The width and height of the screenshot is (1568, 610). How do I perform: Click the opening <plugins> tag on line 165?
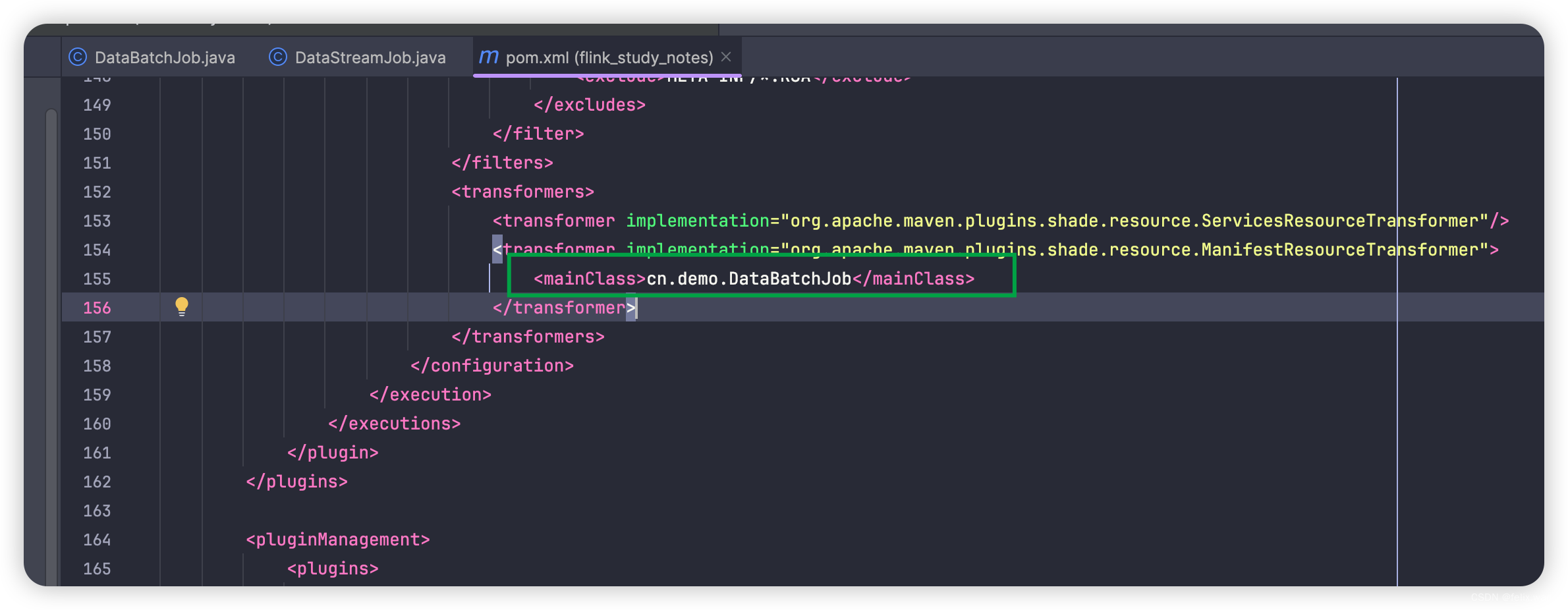(333, 568)
